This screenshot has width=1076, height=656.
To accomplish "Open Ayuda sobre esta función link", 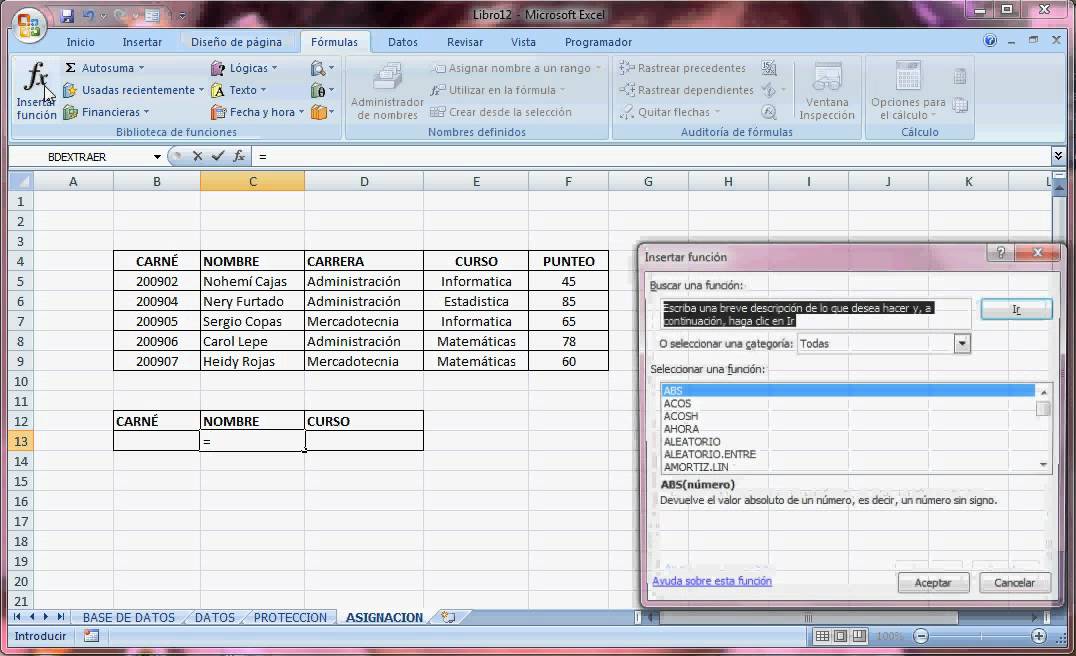I will click(712, 581).
